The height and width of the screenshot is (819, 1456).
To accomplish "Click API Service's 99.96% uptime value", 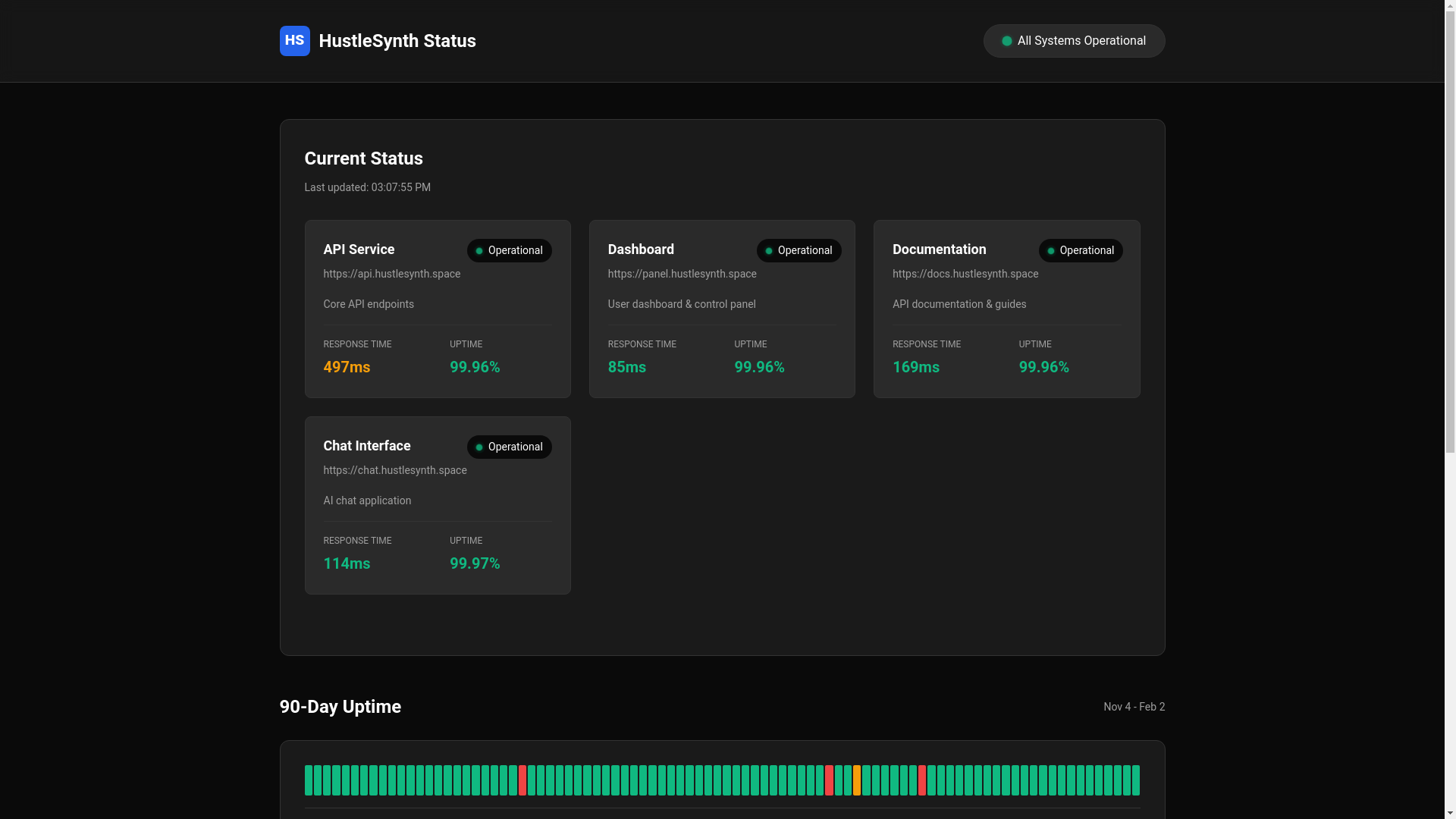I will 475,367.
